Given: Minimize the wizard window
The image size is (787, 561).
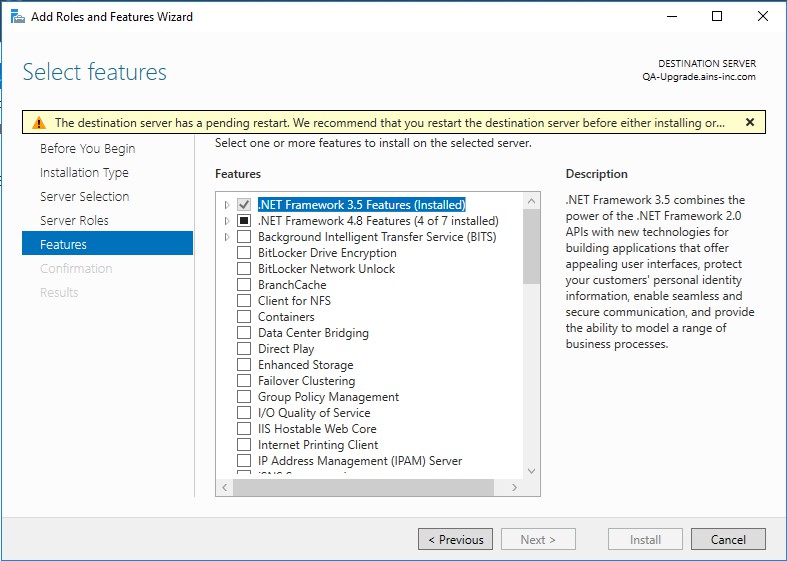Looking at the screenshot, I should [x=672, y=17].
